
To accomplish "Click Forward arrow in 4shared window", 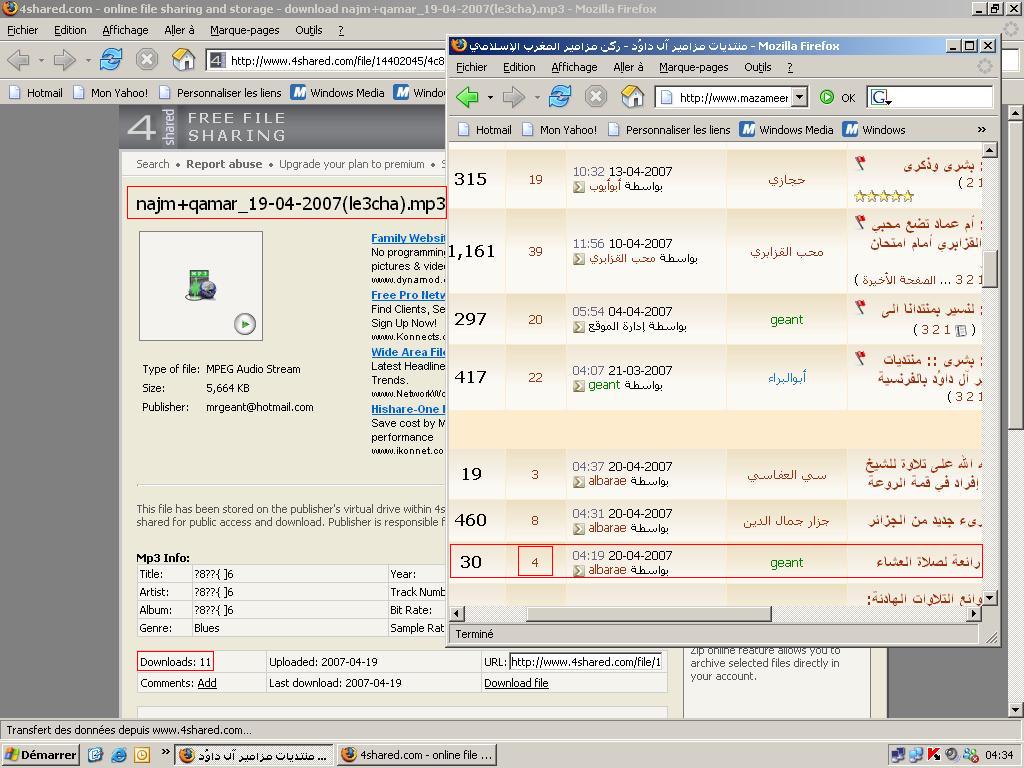I will tap(65, 60).
